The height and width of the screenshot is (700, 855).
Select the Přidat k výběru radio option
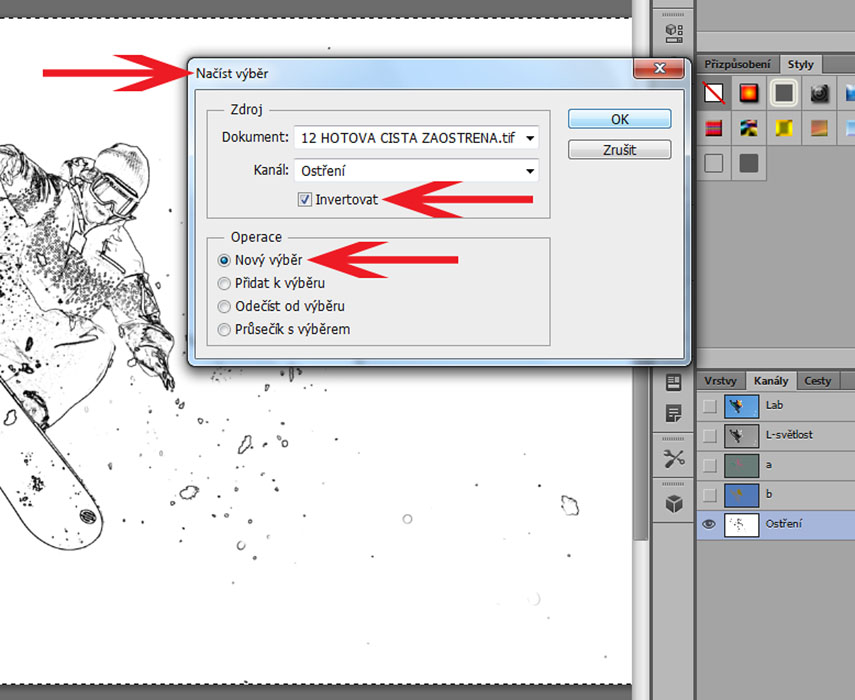pos(224,283)
